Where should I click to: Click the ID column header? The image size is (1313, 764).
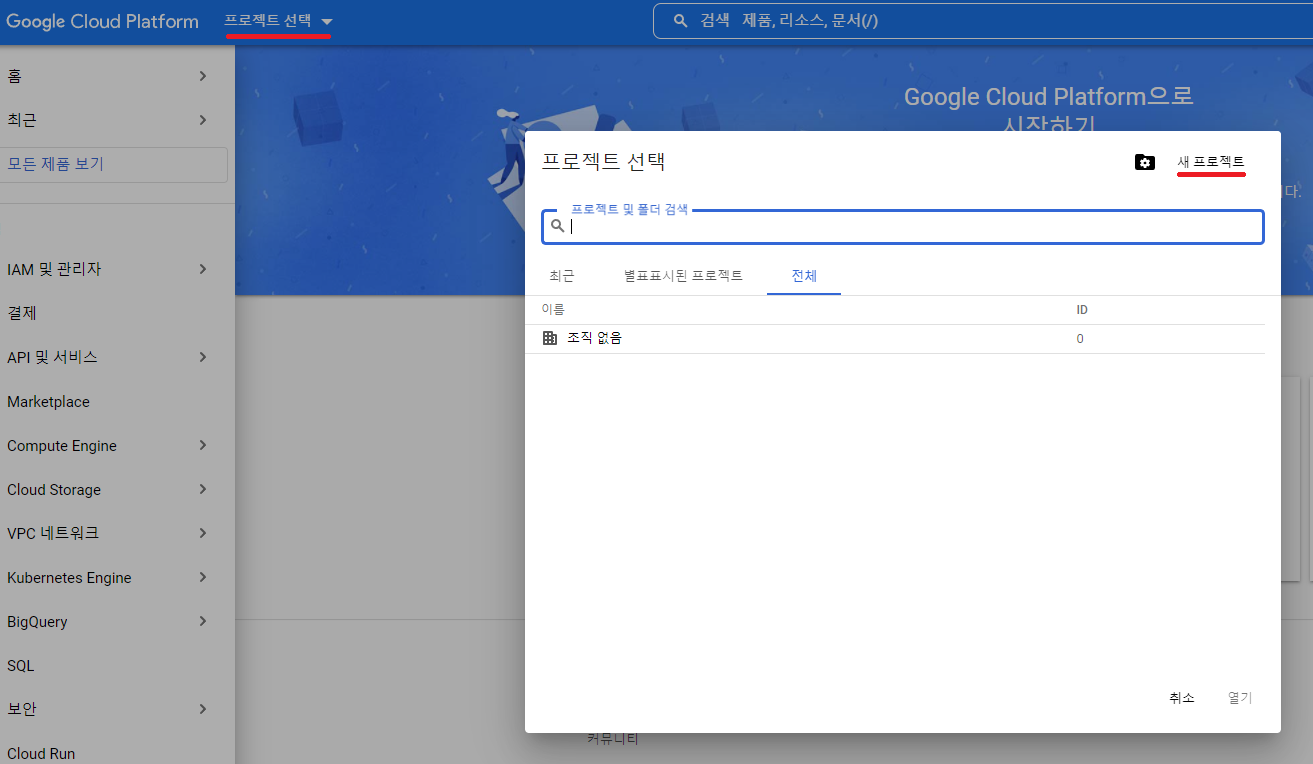(x=1082, y=310)
